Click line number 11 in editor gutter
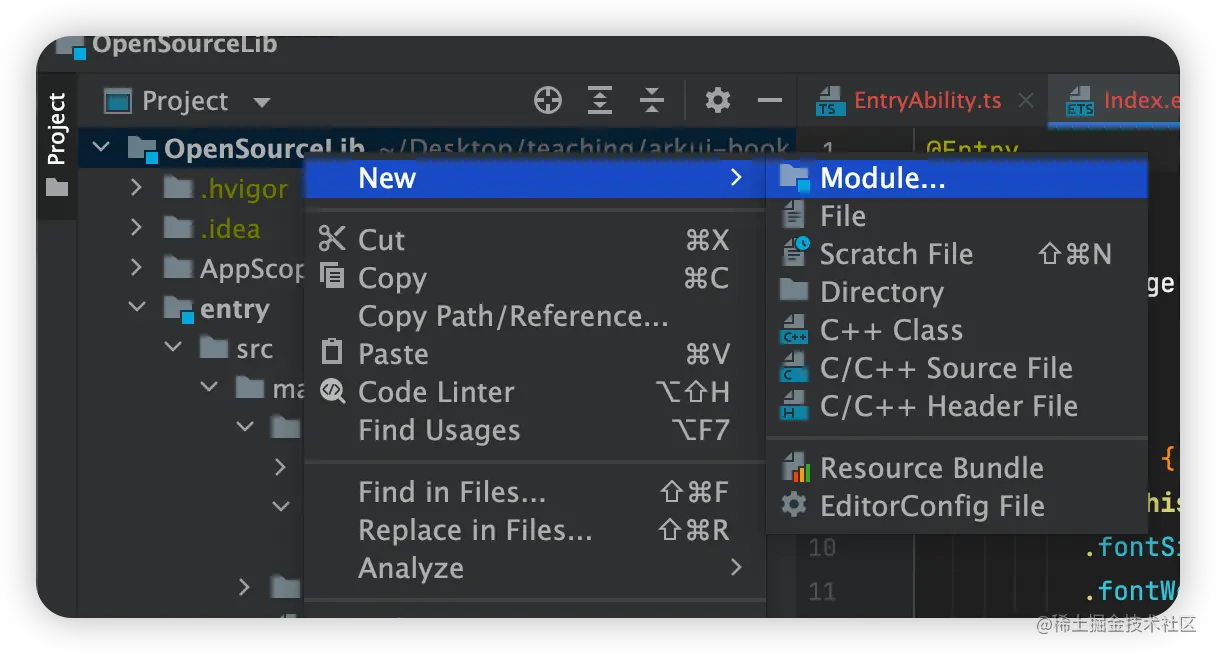The height and width of the screenshot is (654, 1216). point(822,592)
